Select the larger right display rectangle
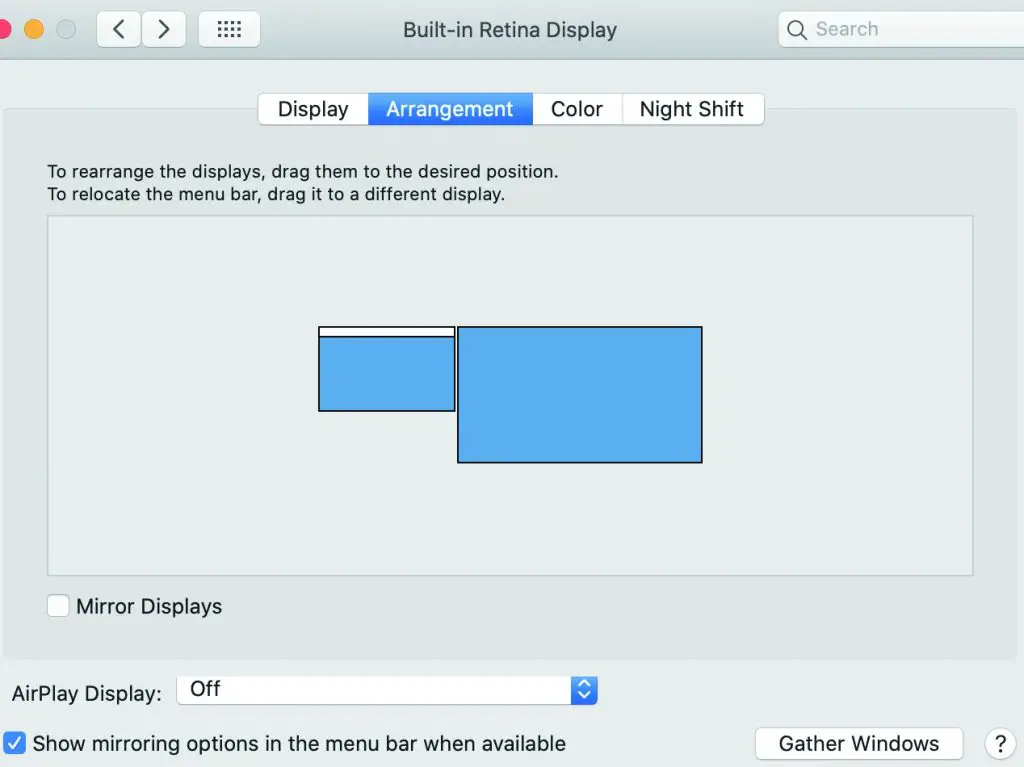The image size is (1024, 767). pyautogui.click(x=580, y=395)
